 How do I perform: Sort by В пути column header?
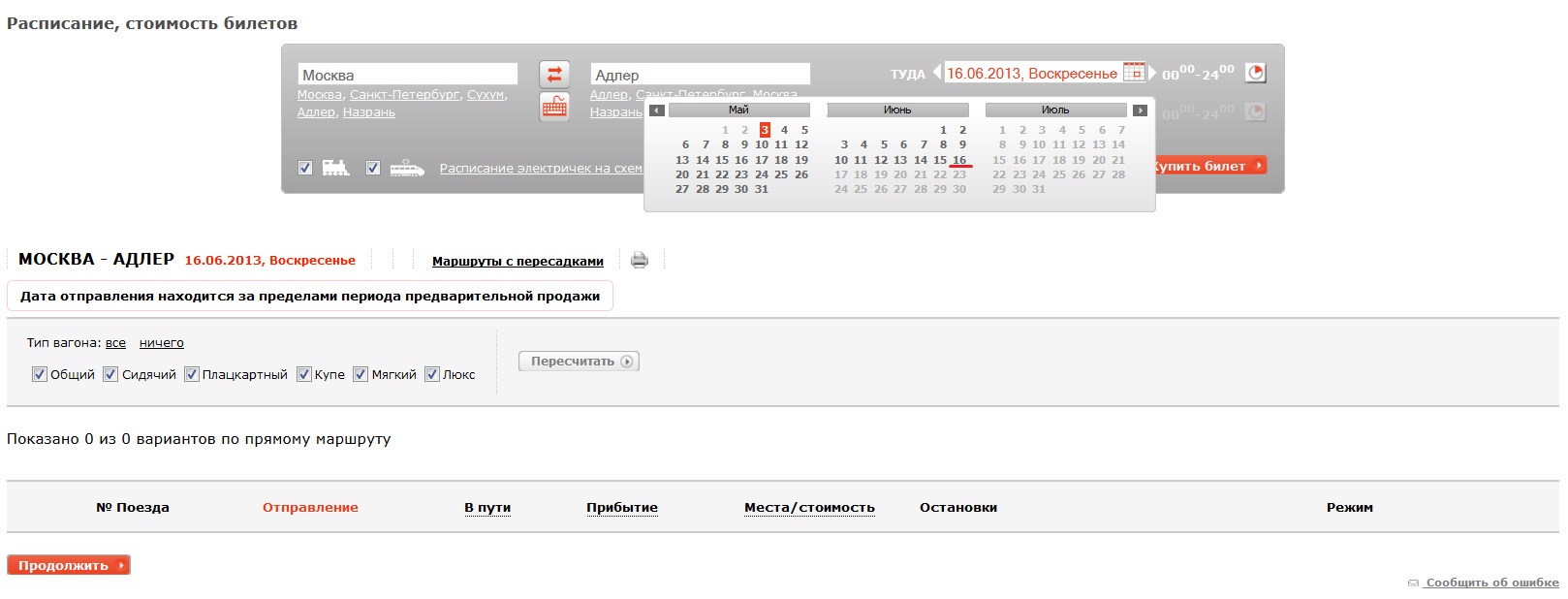click(x=487, y=508)
